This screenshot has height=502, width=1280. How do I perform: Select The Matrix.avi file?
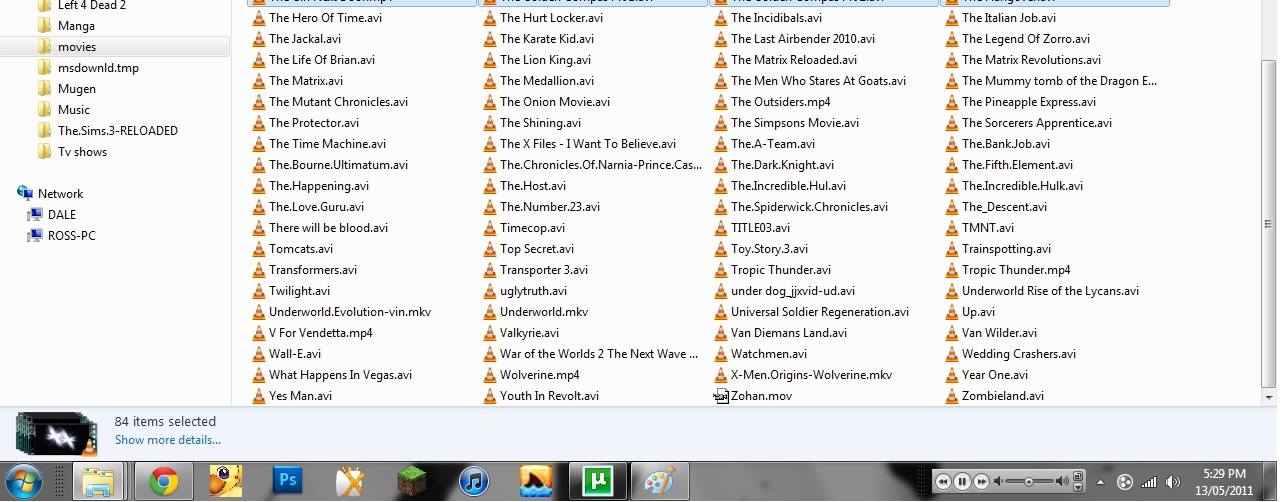click(306, 81)
